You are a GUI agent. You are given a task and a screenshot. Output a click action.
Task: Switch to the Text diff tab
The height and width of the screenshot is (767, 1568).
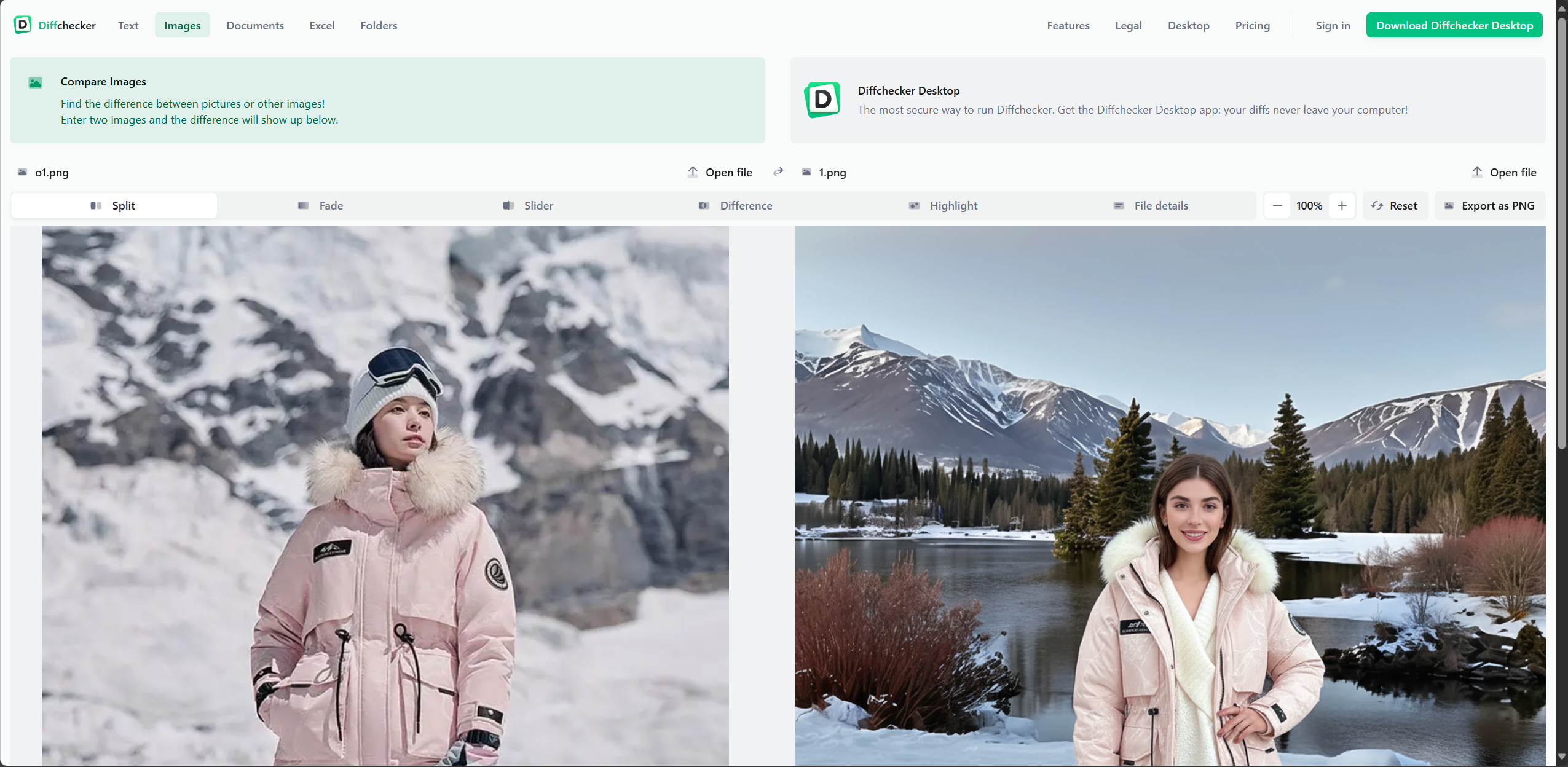pyautogui.click(x=127, y=25)
